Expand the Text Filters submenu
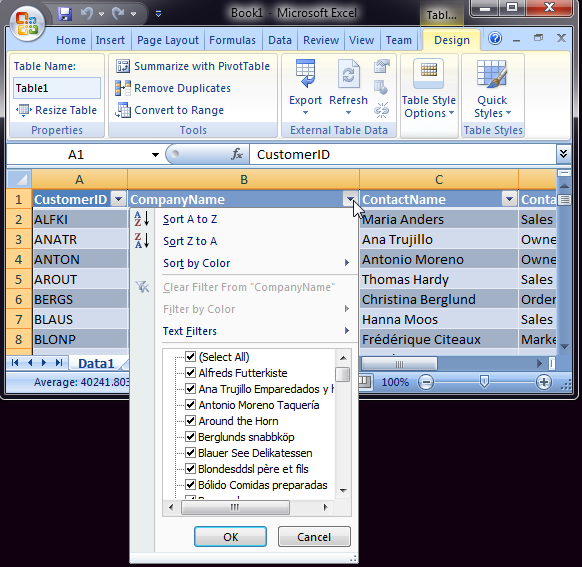 [347, 330]
